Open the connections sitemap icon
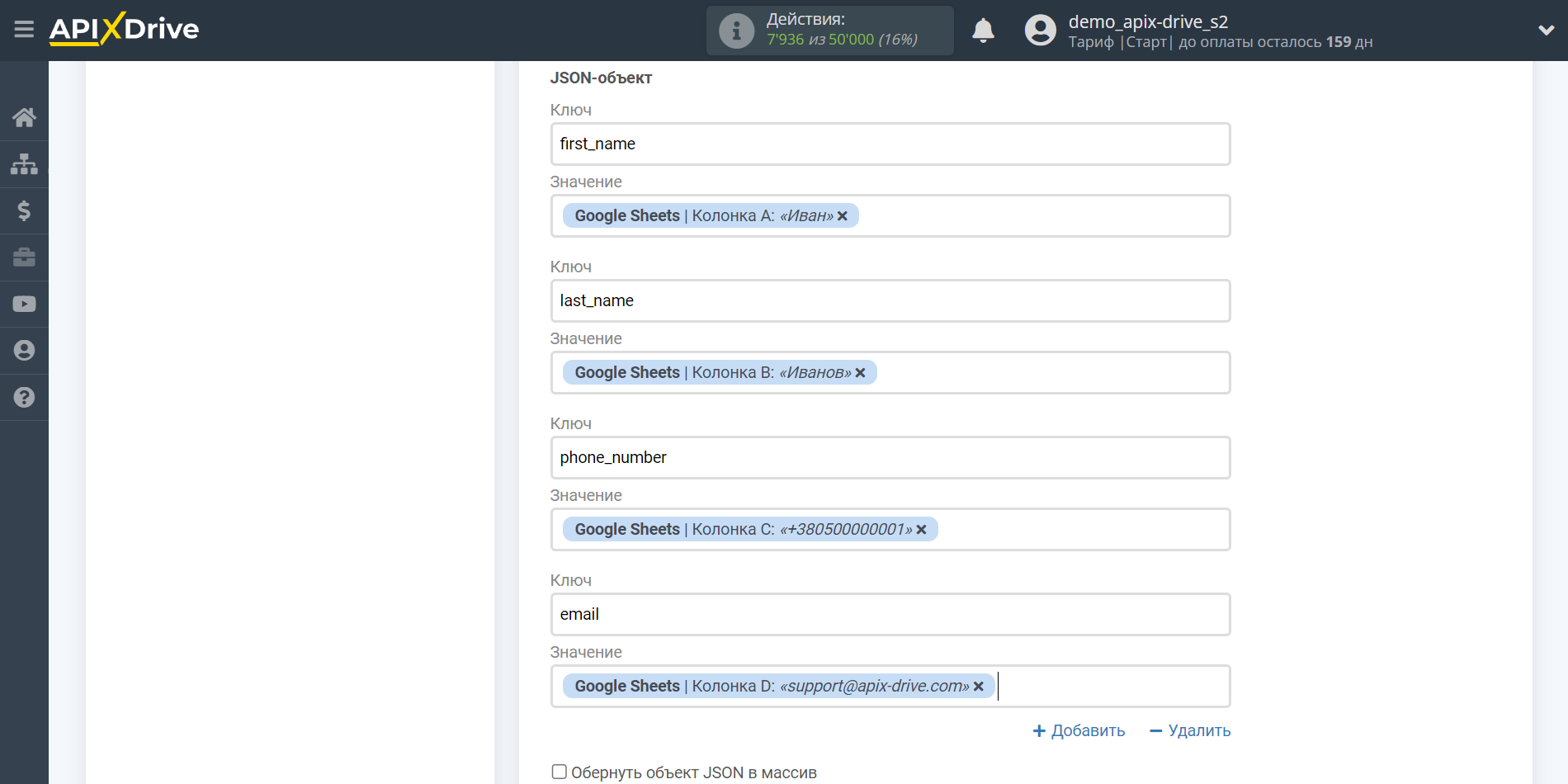The height and width of the screenshot is (784, 1568). (x=24, y=164)
